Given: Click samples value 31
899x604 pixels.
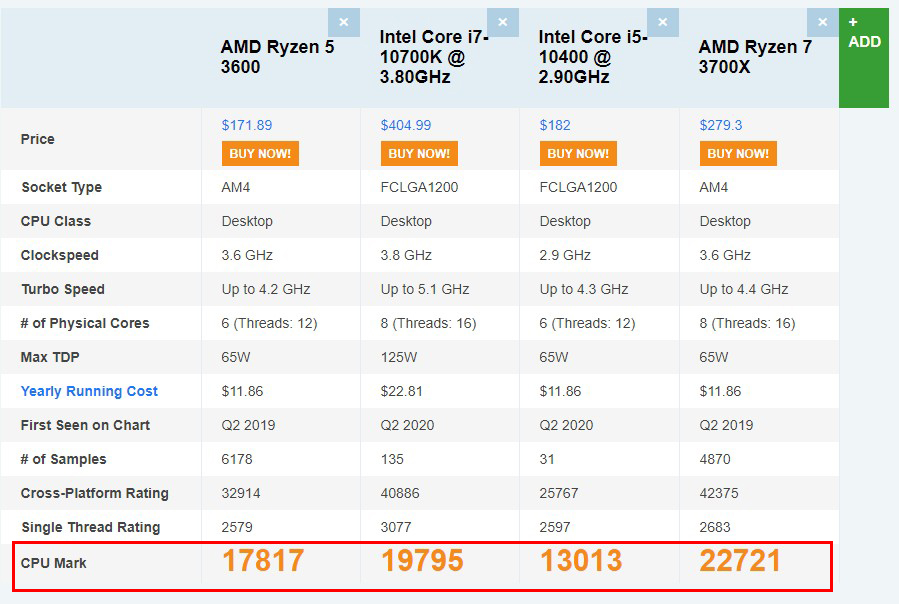Looking at the screenshot, I should tap(547, 459).
